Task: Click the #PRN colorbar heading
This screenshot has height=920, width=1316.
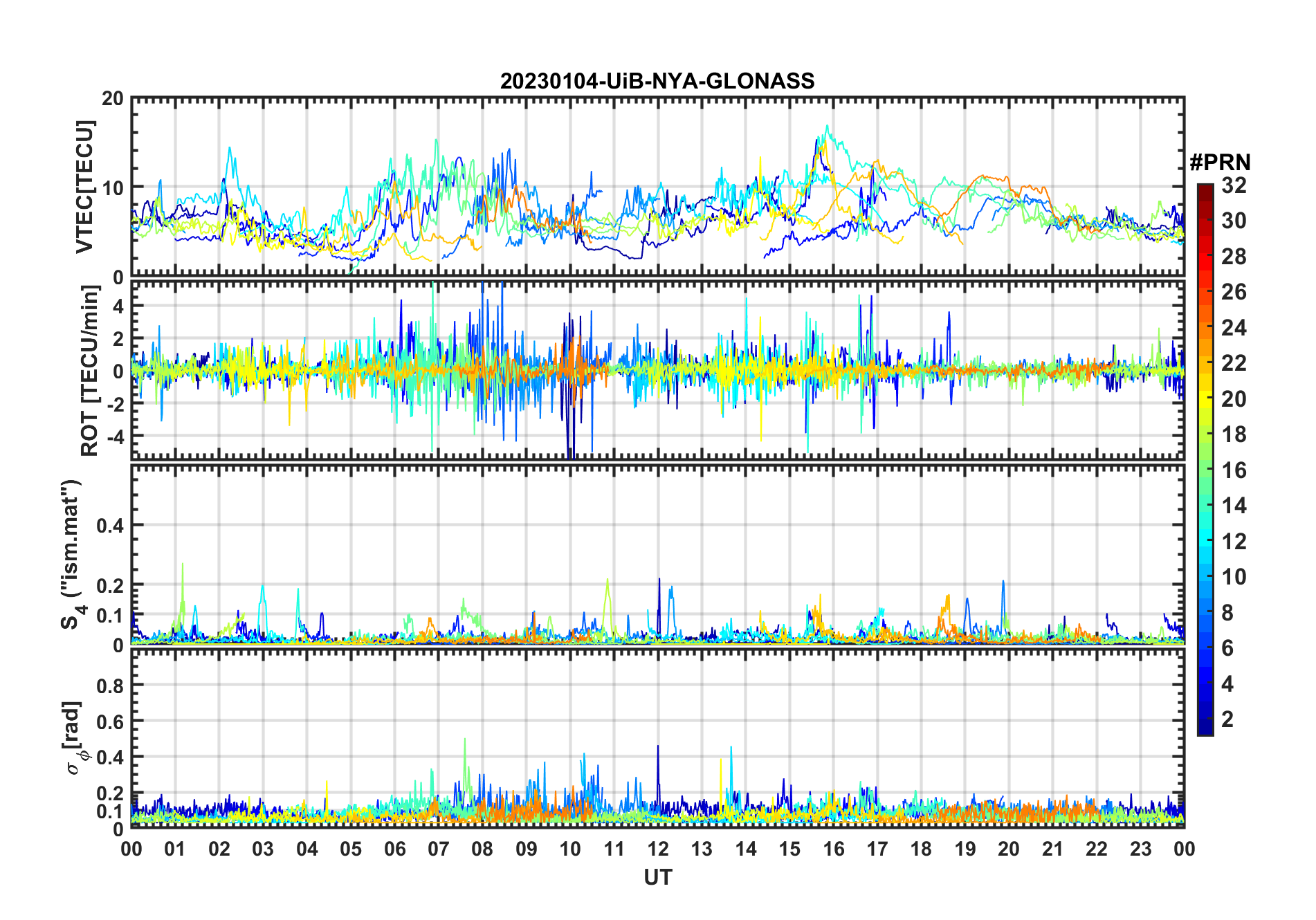Action: point(1220,163)
